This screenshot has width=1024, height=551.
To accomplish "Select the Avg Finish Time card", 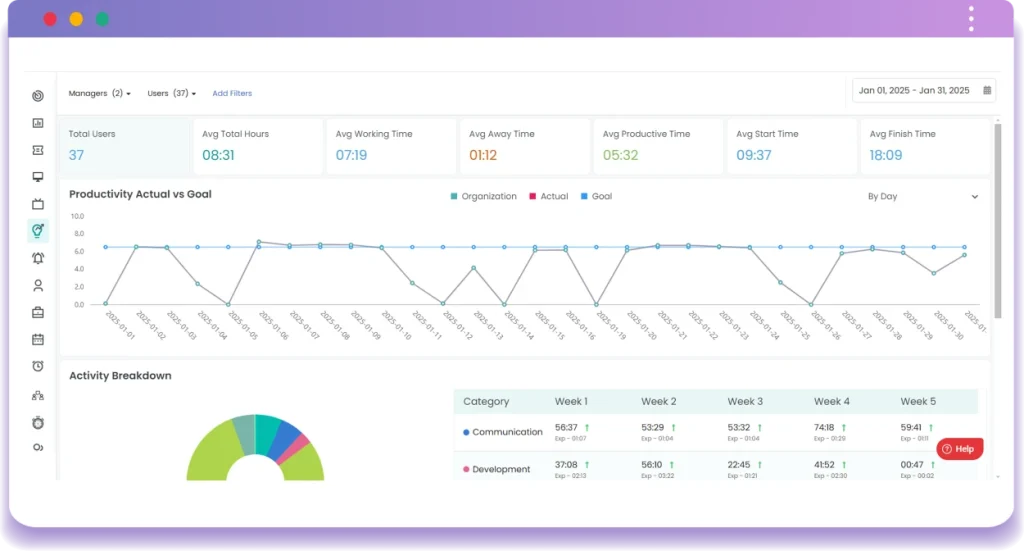I will (925, 146).
